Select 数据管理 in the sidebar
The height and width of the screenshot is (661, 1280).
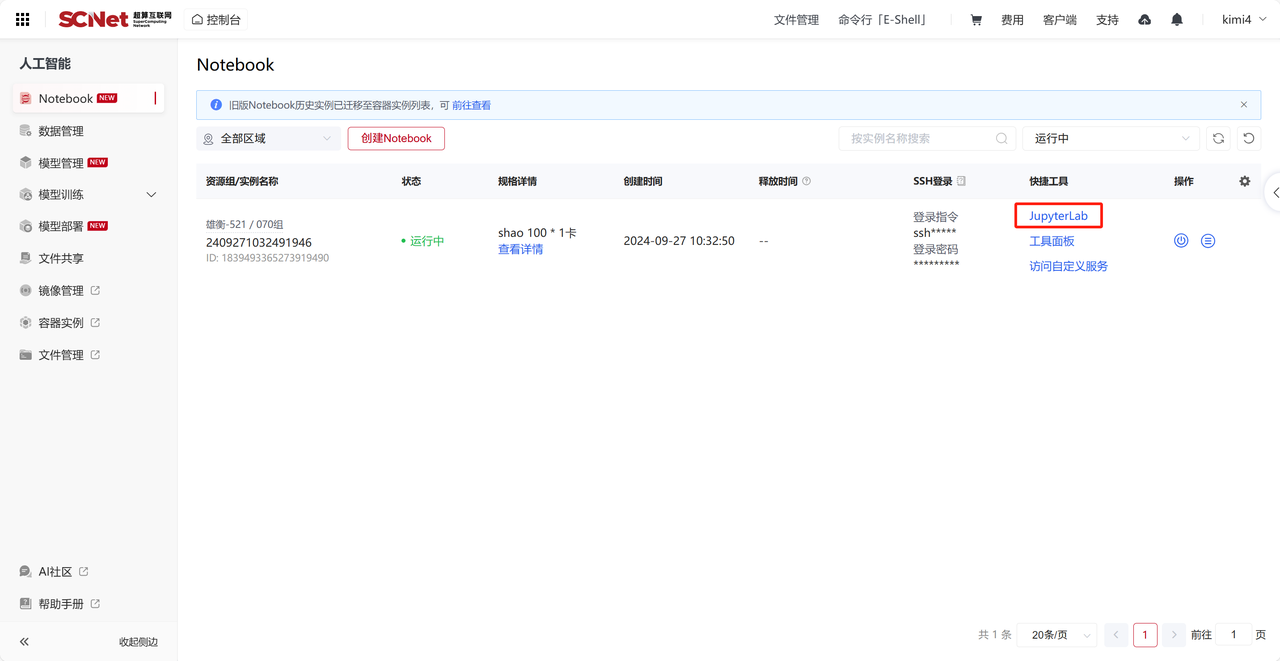(61, 131)
